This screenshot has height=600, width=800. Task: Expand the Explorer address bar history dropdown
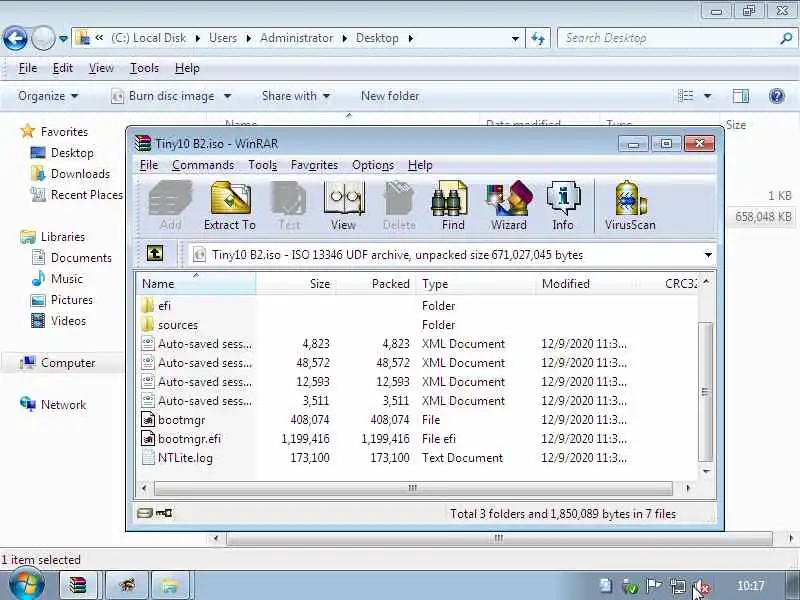tap(515, 38)
